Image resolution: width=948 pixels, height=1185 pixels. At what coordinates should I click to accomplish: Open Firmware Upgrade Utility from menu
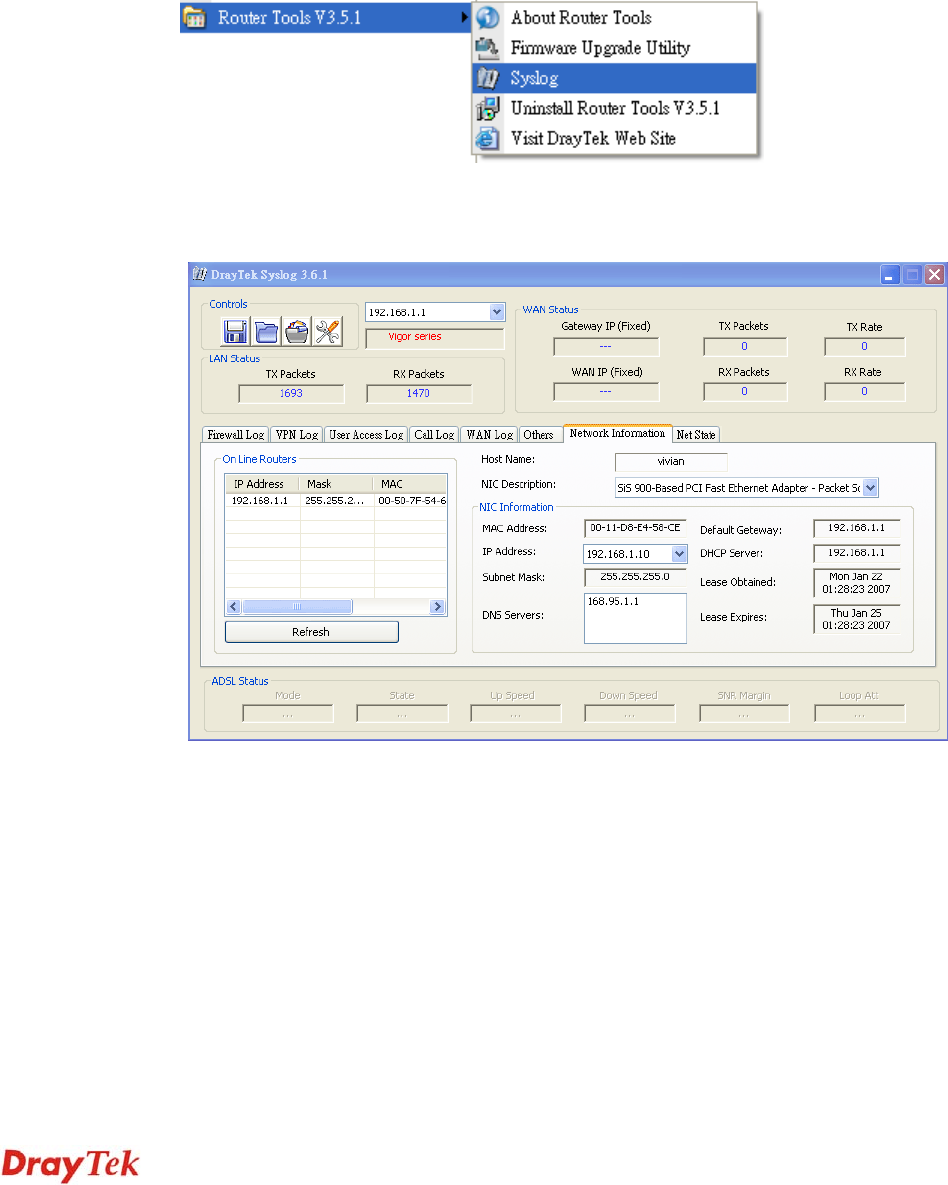click(615, 48)
